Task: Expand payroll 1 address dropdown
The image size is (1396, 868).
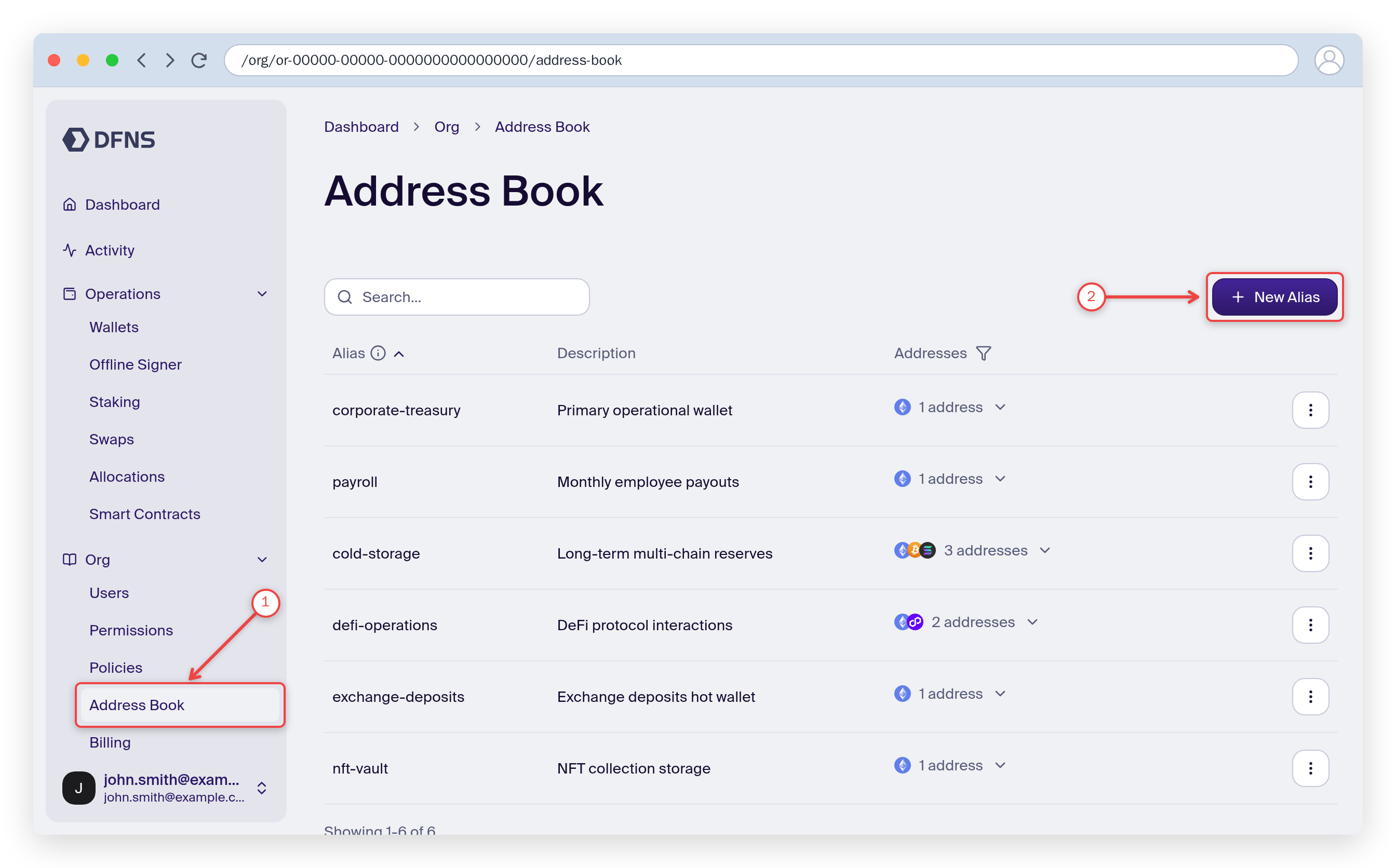Action: coord(1000,479)
